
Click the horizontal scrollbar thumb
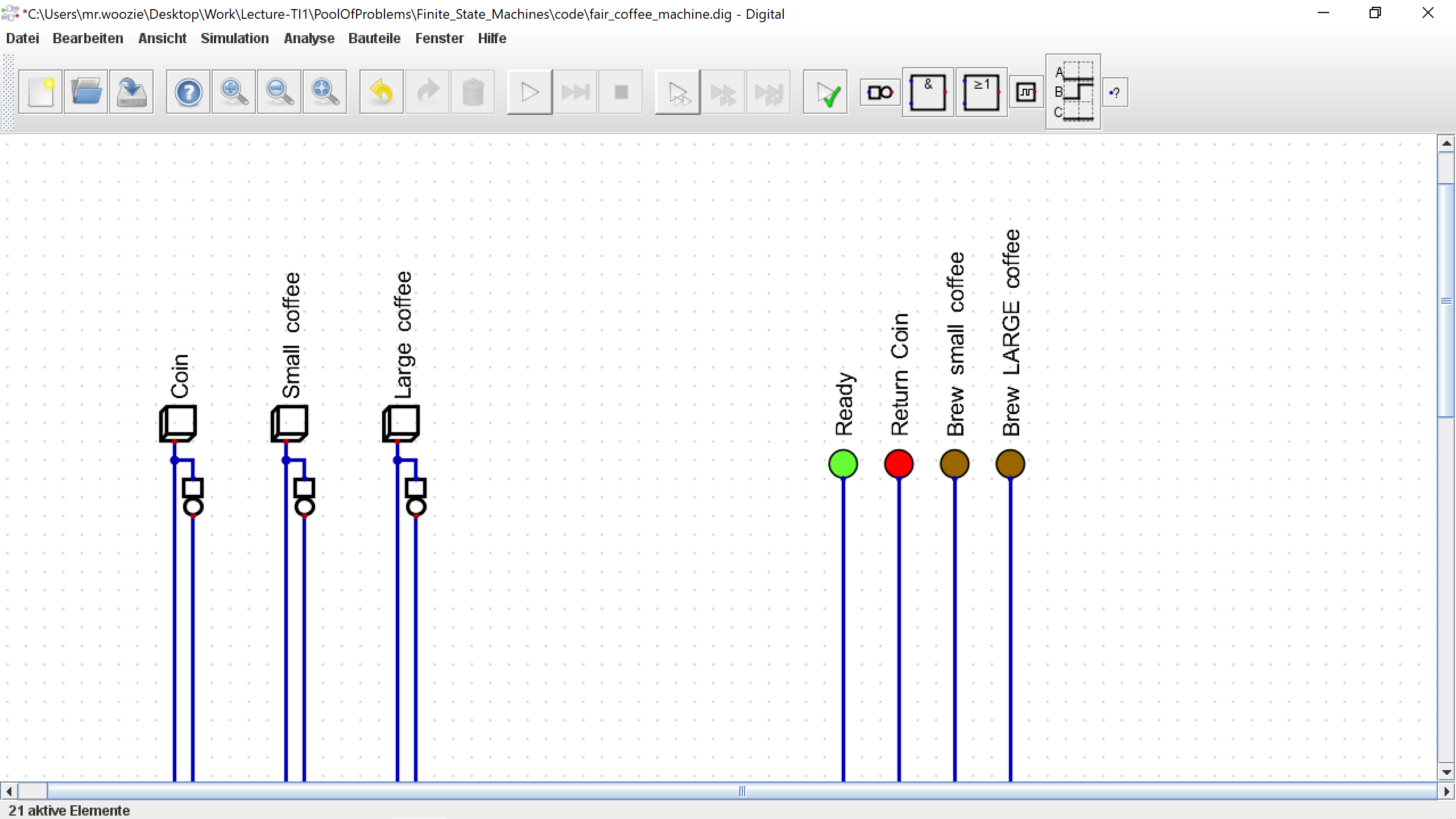pyautogui.click(x=742, y=791)
